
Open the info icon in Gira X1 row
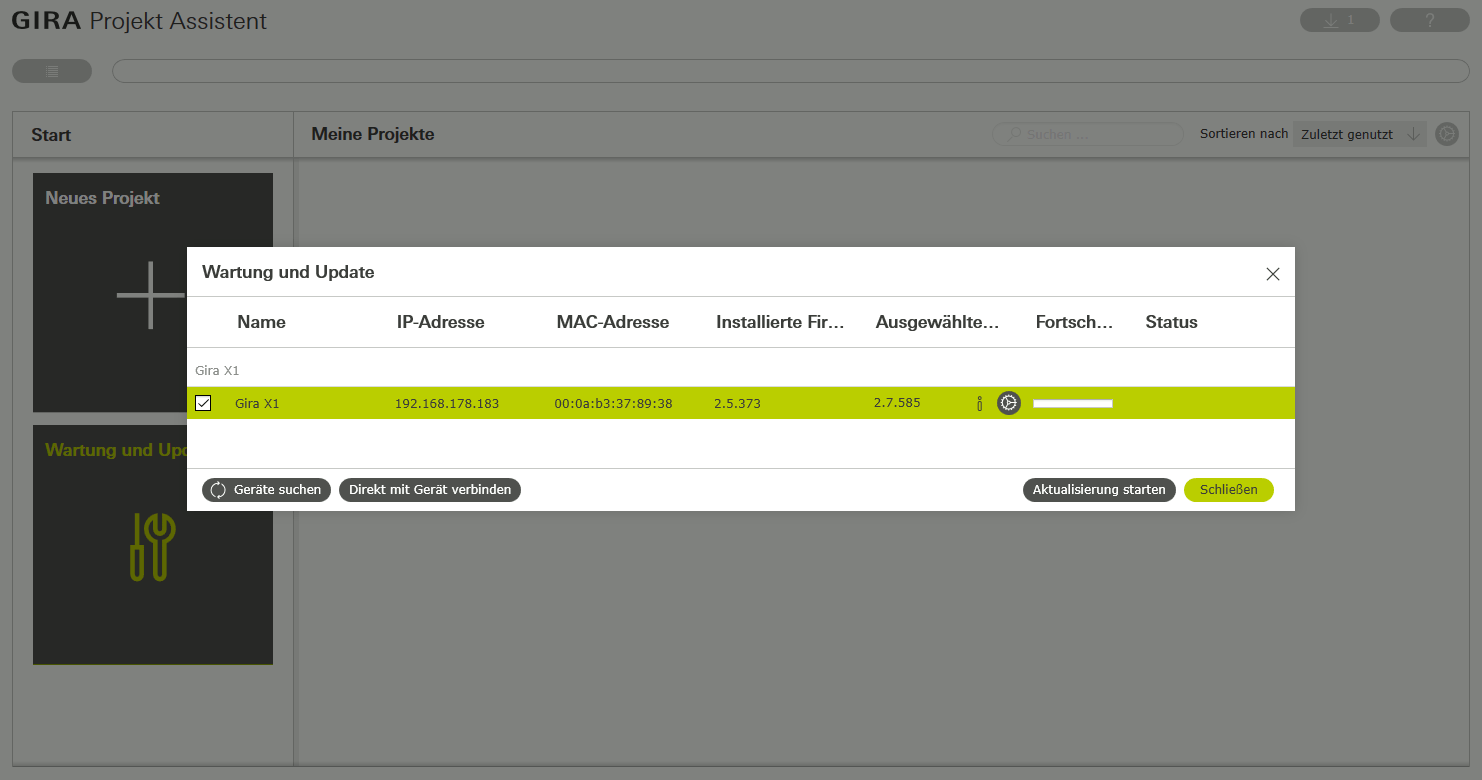[x=979, y=404]
